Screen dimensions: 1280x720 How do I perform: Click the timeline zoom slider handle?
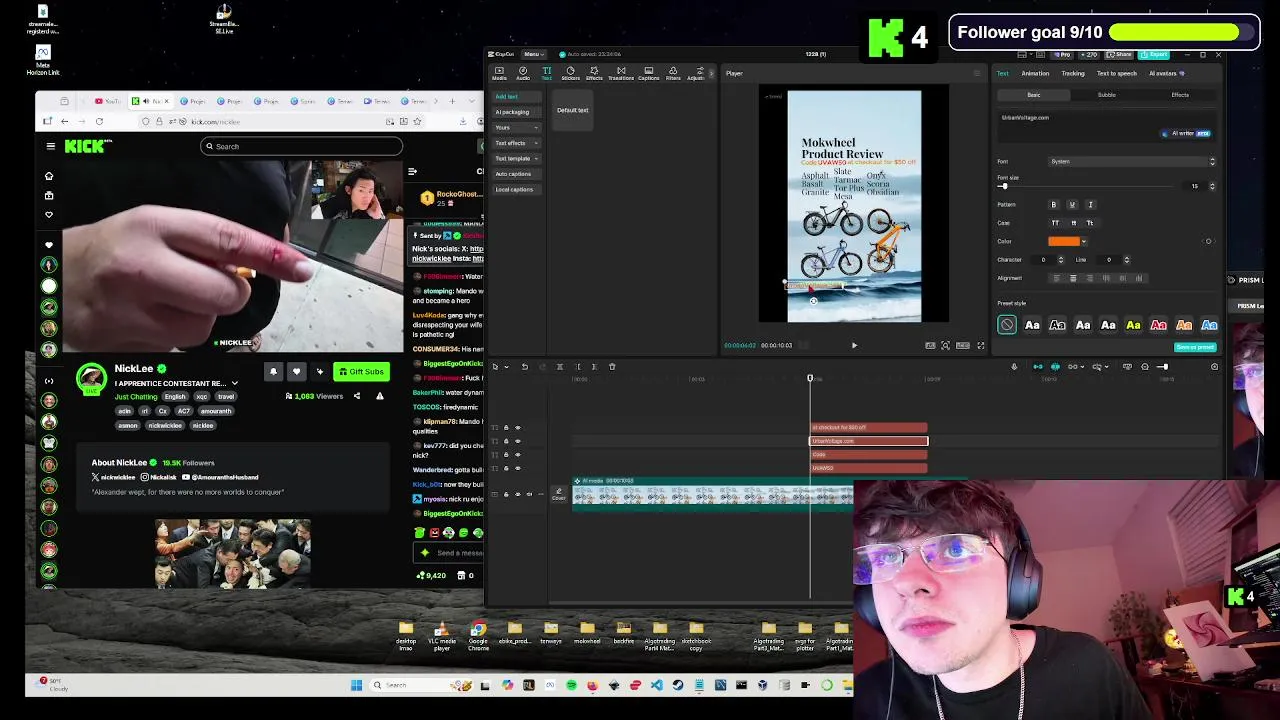(x=1165, y=367)
